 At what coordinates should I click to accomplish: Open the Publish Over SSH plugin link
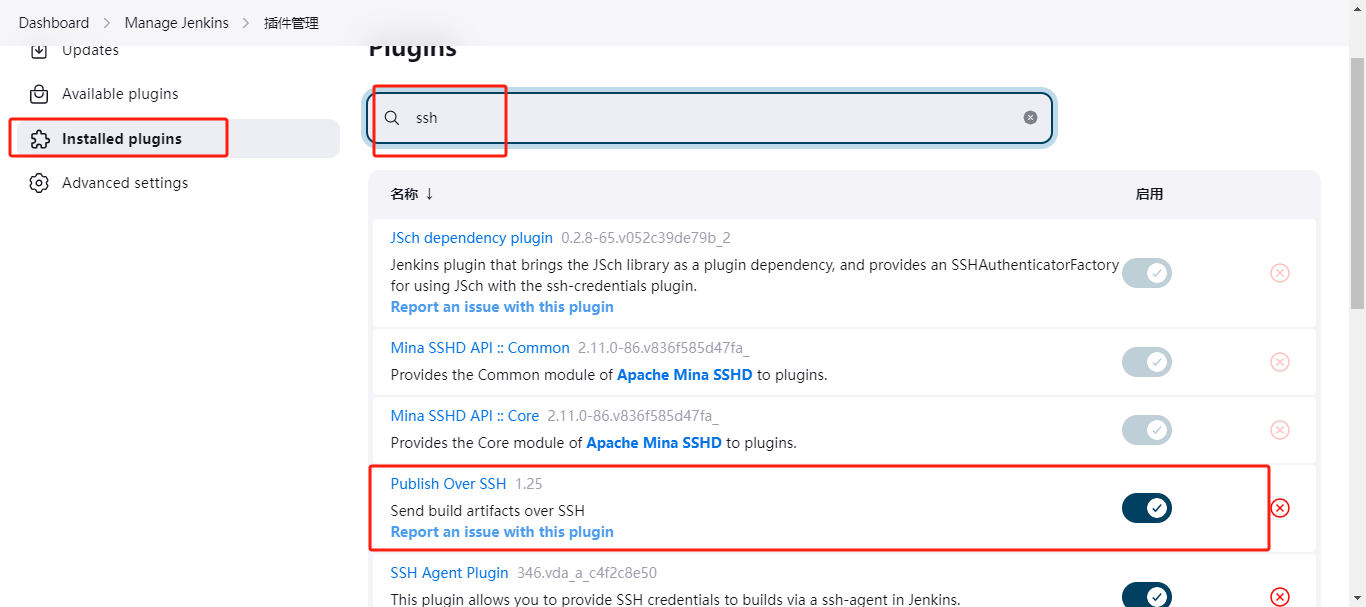pyautogui.click(x=448, y=484)
